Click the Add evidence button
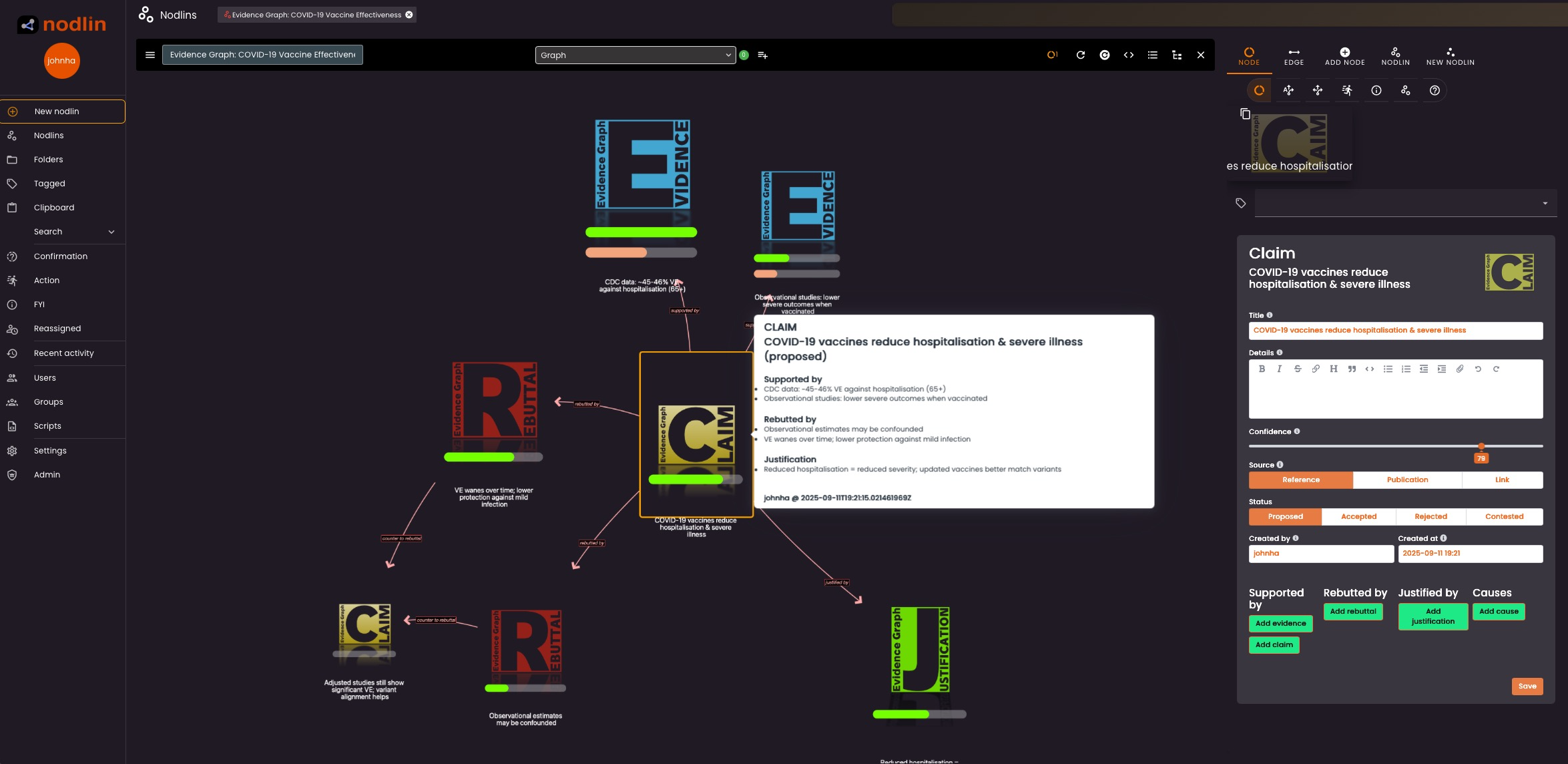1568x764 pixels. tap(1280, 623)
